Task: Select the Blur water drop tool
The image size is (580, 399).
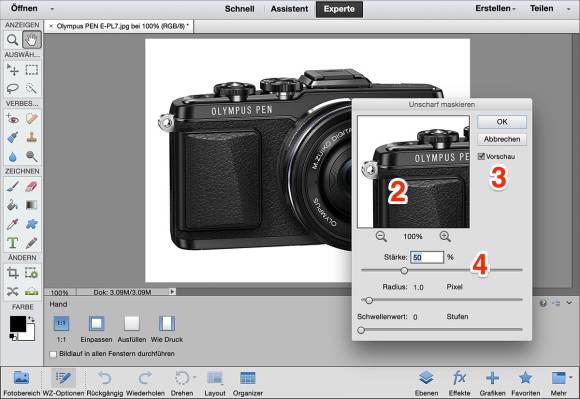Action: click(13, 157)
